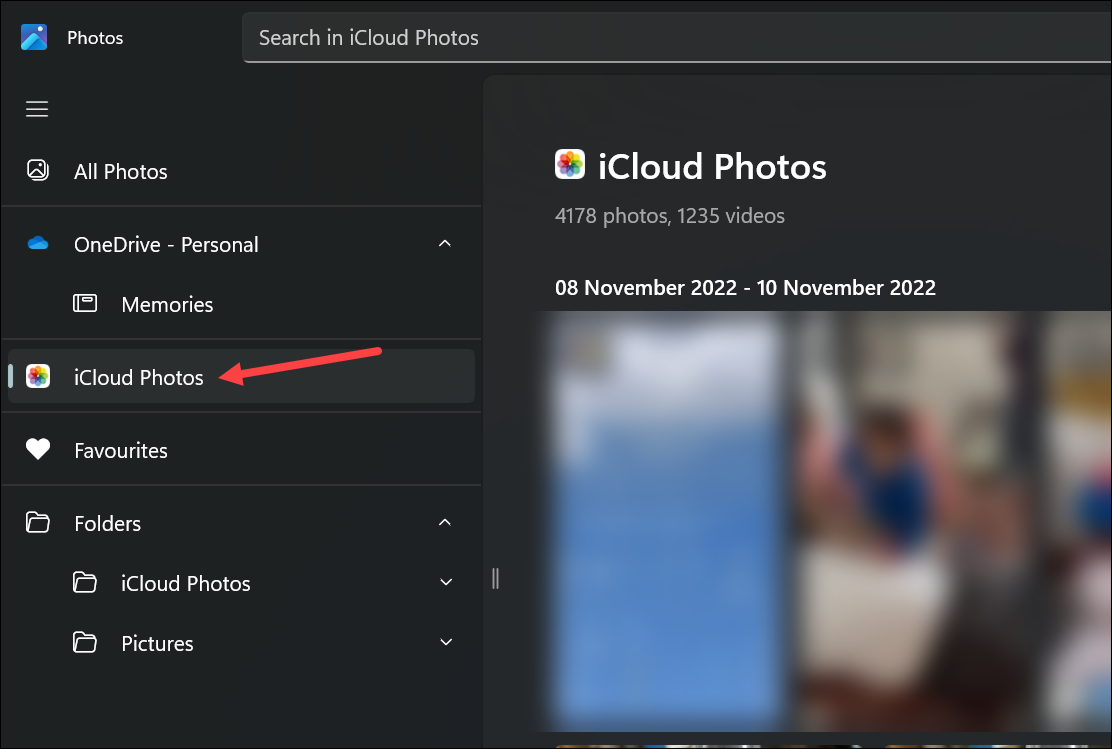Viewport: 1112px width, 749px height.
Task: Collapse the Folders section
Action: [x=445, y=522]
